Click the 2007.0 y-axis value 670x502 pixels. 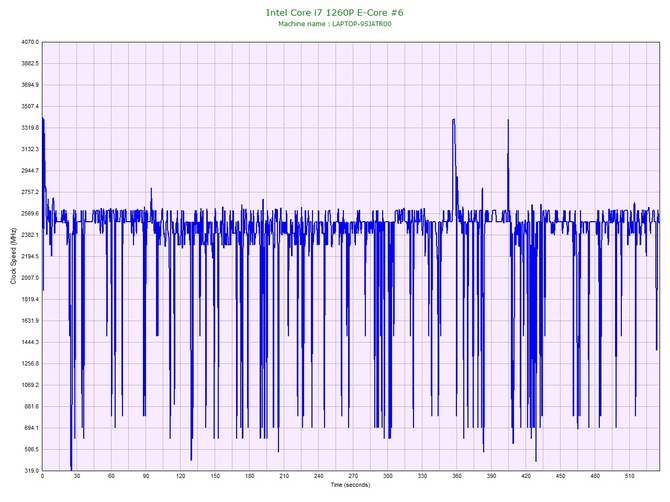point(30,278)
